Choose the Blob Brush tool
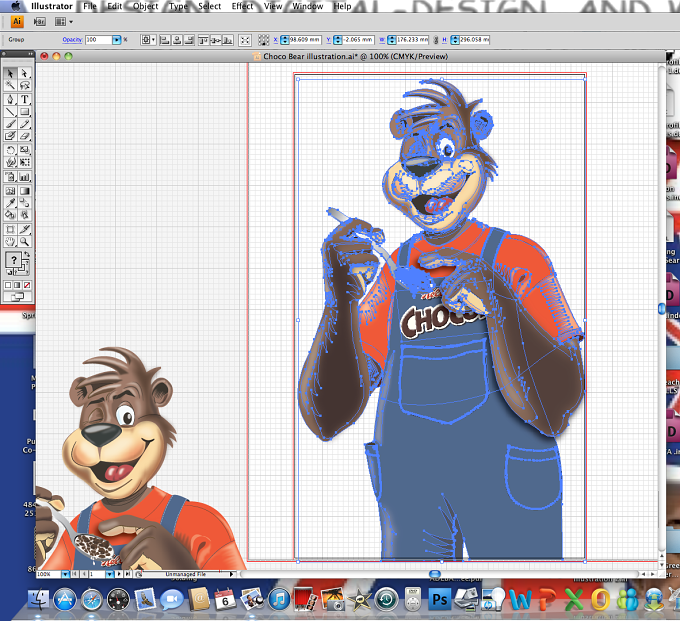This screenshot has height=621, width=680. [x=10, y=136]
